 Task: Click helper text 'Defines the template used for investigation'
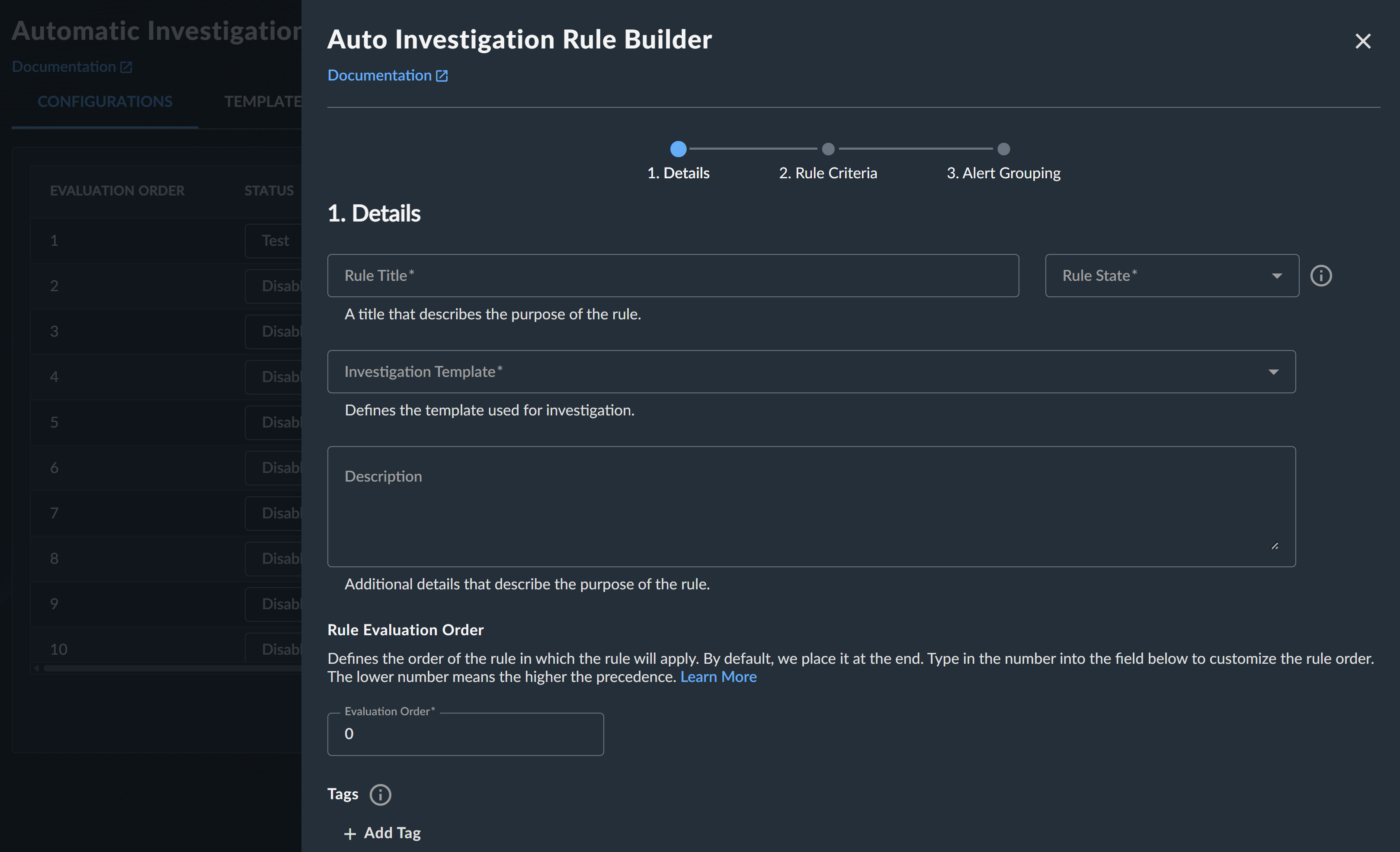click(489, 410)
